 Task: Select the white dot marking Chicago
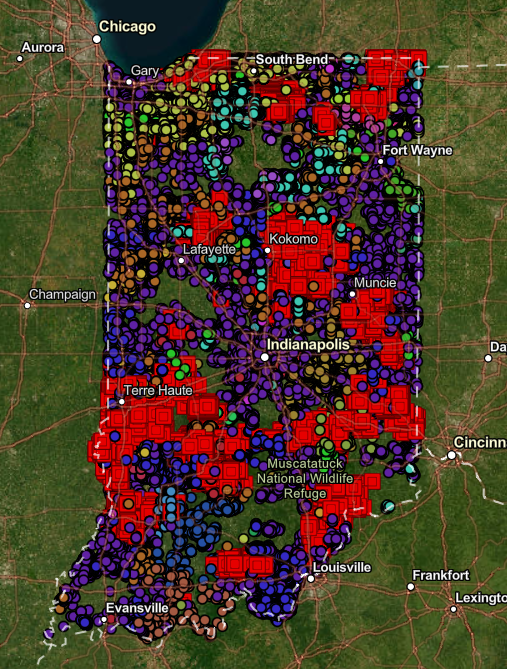coord(97,39)
